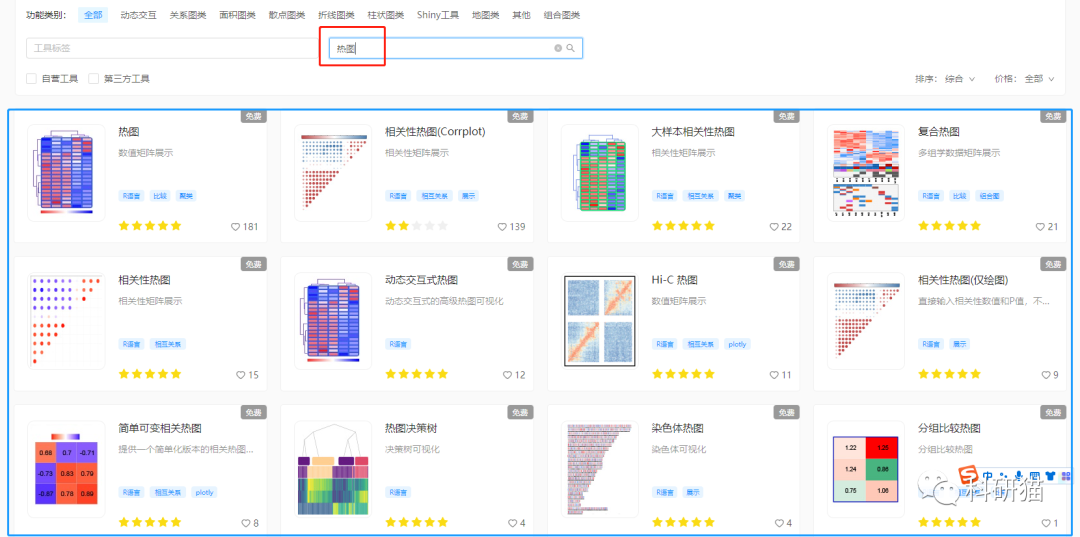Like the 热图 tool with 181 hearts
This screenshot has width=1080, height=537.
235,227
